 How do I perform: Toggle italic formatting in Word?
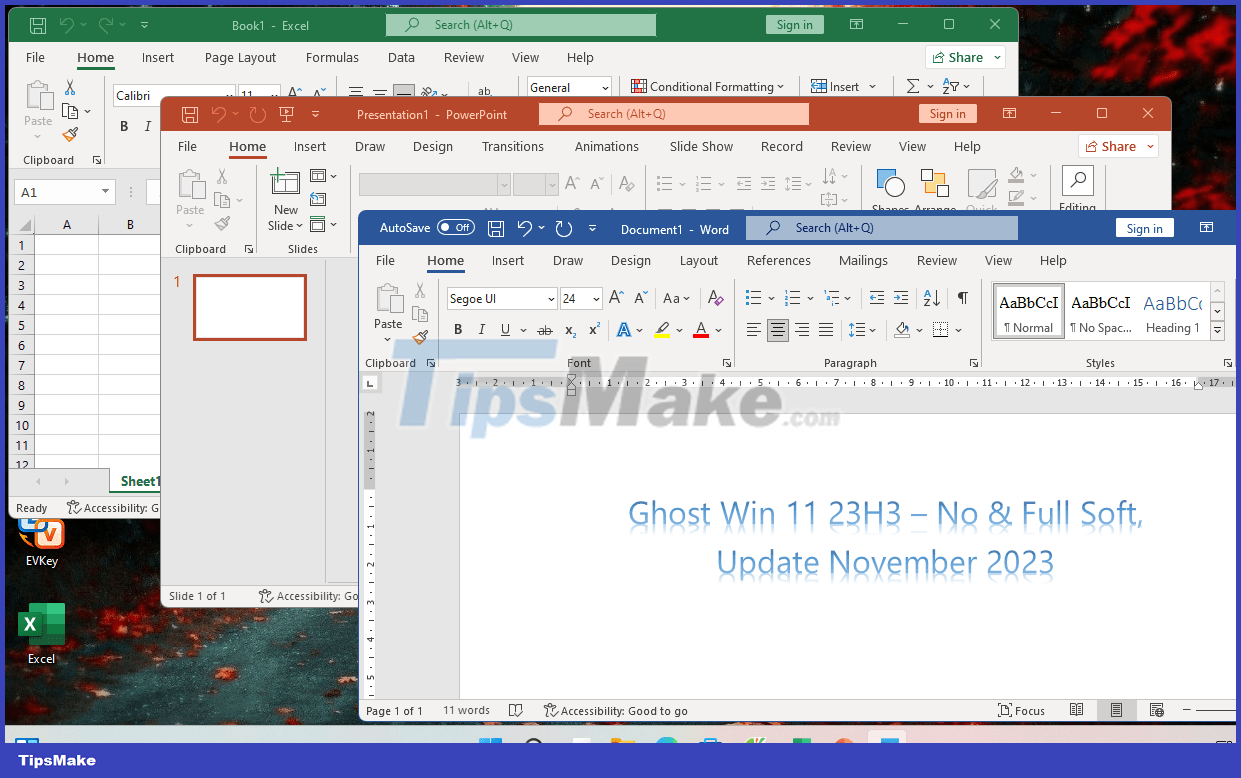tap(482, 329)
